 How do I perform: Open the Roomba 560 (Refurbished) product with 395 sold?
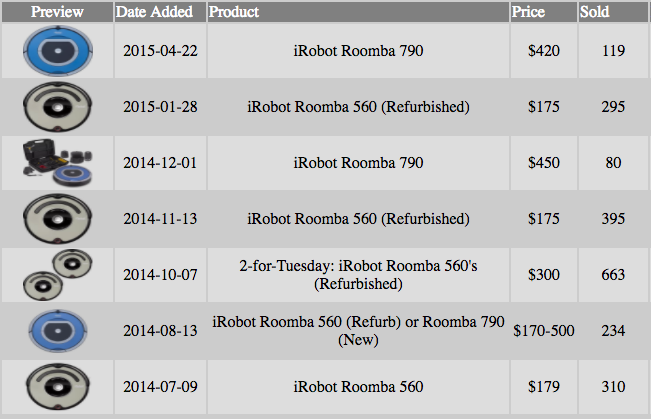pyautogui.click(x=358, y=219)
